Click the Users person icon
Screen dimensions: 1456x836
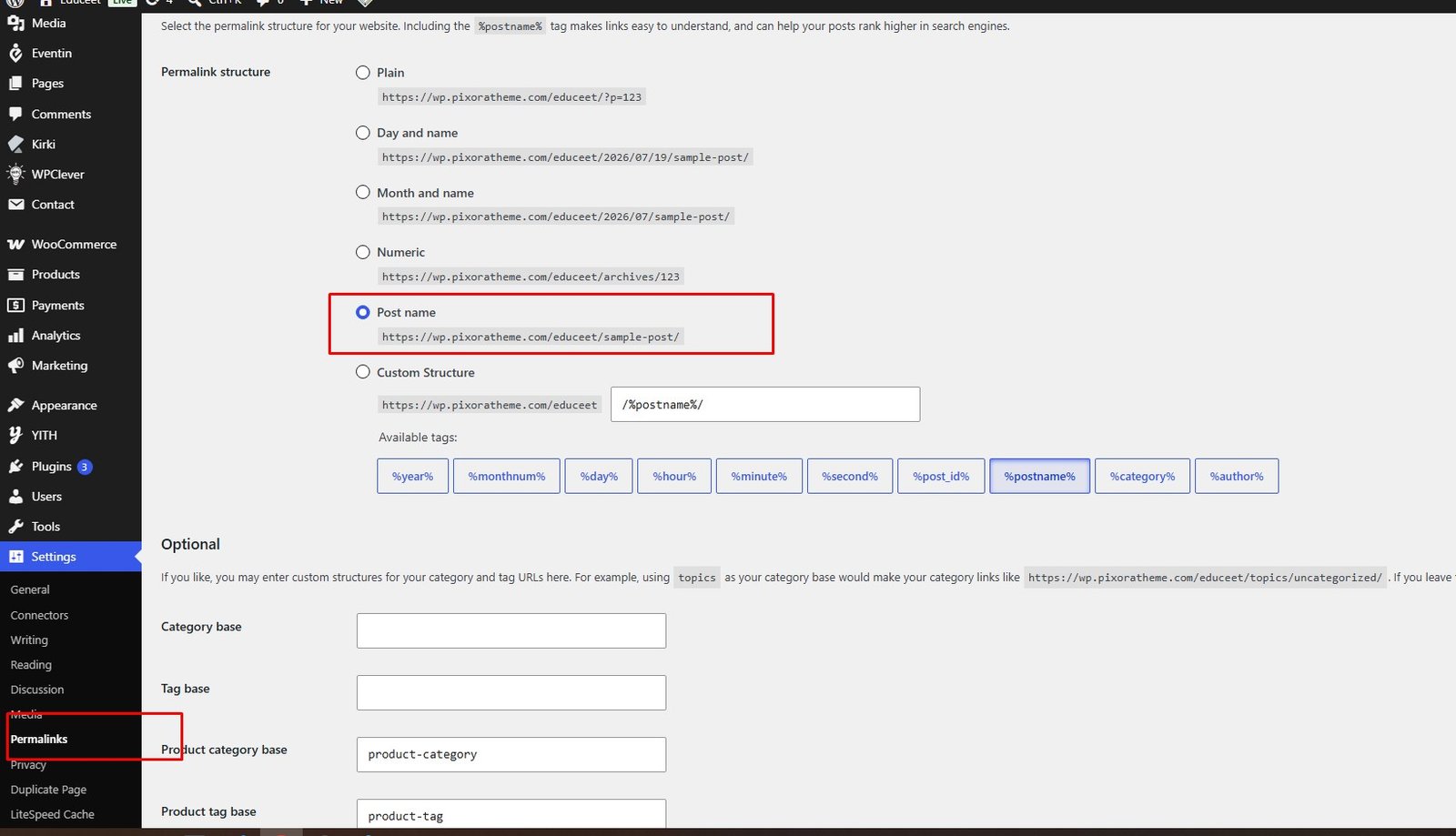tap(15, 497)
